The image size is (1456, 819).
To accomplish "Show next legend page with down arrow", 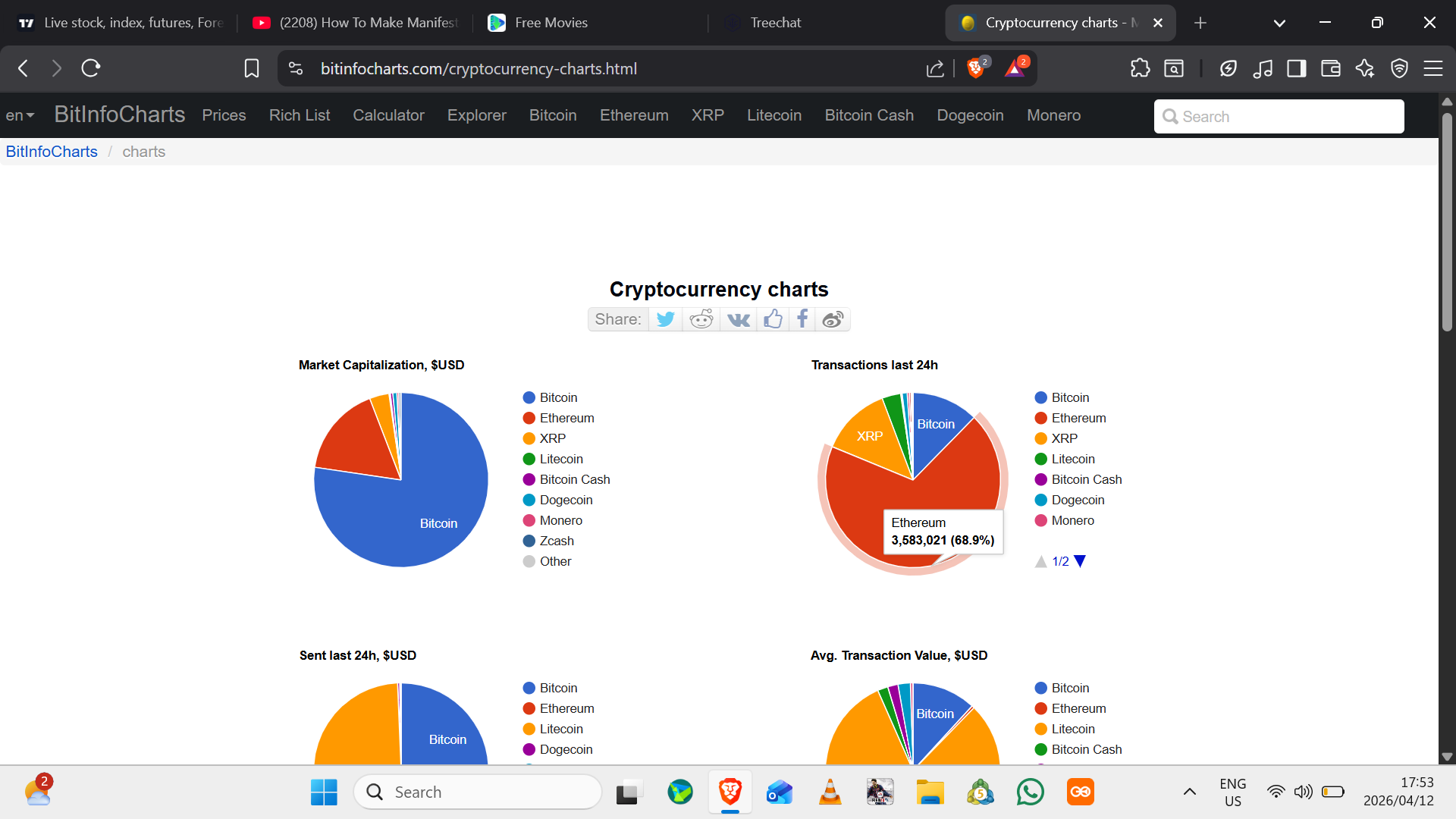I will pos(1080,561).
